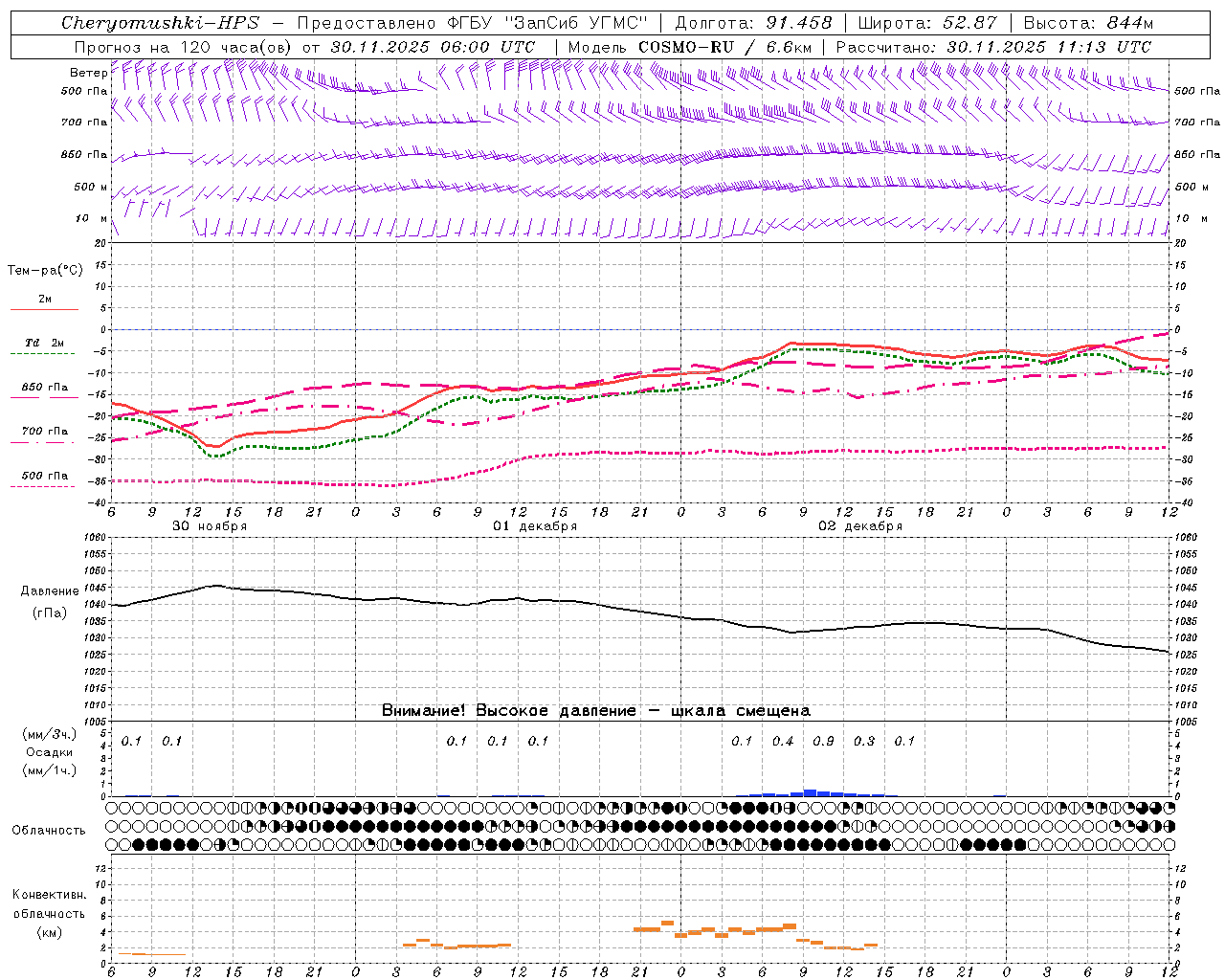Viewport: 1225px width, 980px height.
Task: Click the '(мм/1ч.)' precipitation unit label
Action: 49,770
